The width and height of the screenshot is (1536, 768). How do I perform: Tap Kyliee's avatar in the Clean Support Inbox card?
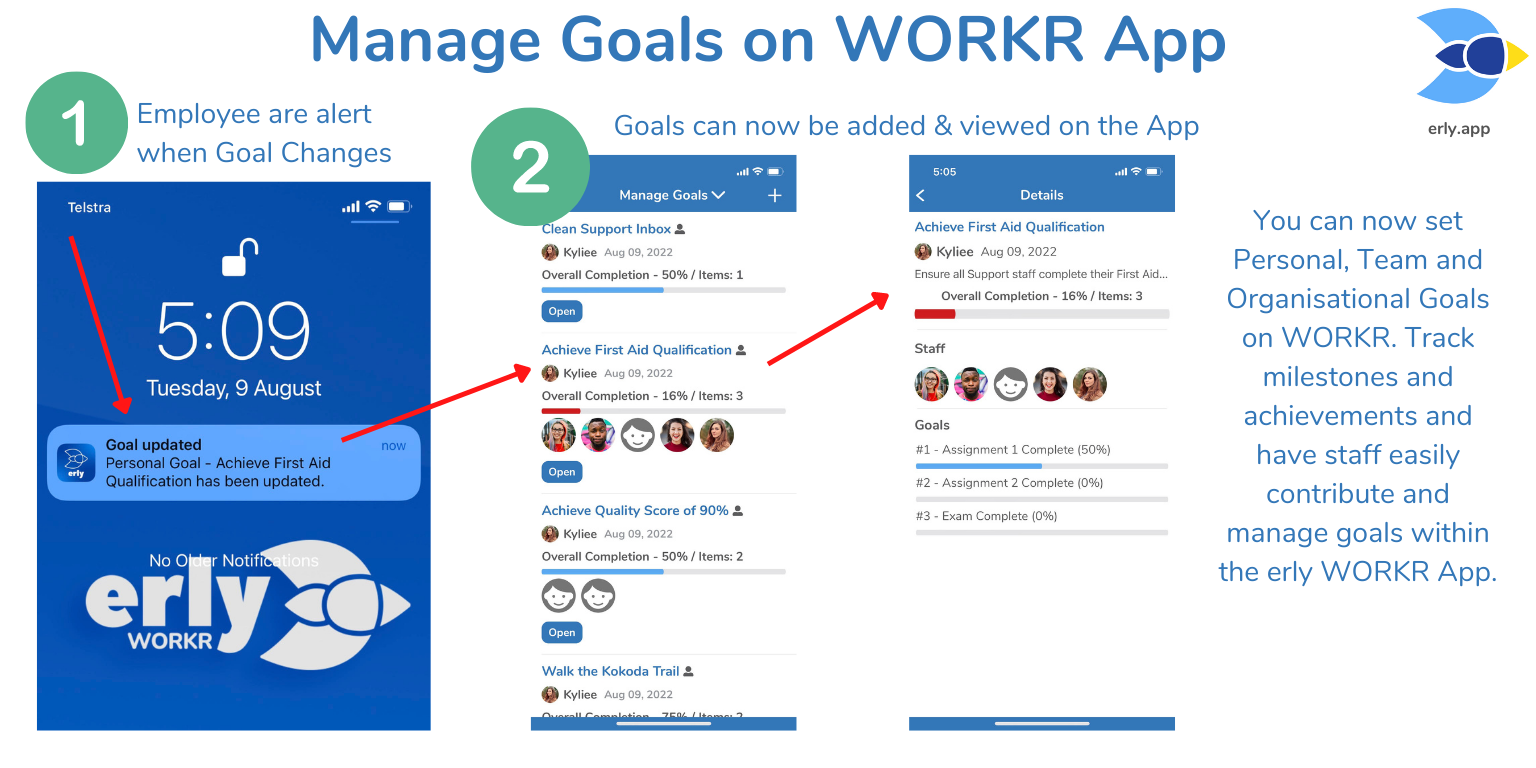(x=550, y=252)
